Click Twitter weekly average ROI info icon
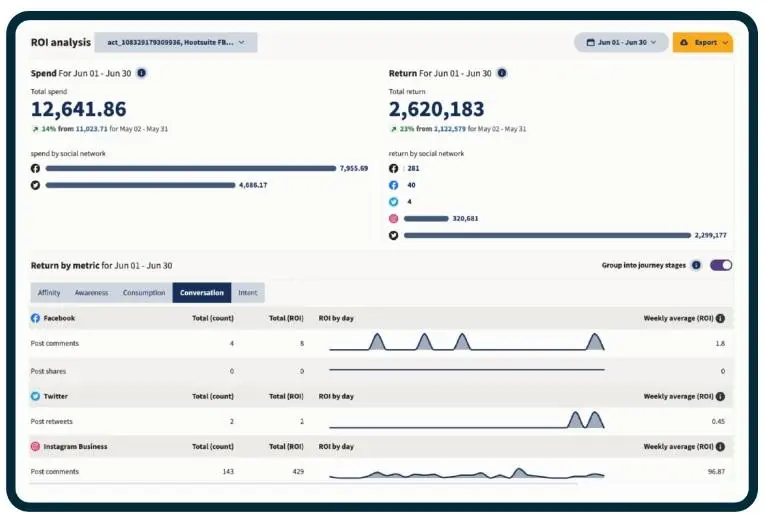 [x=720, y=396]
